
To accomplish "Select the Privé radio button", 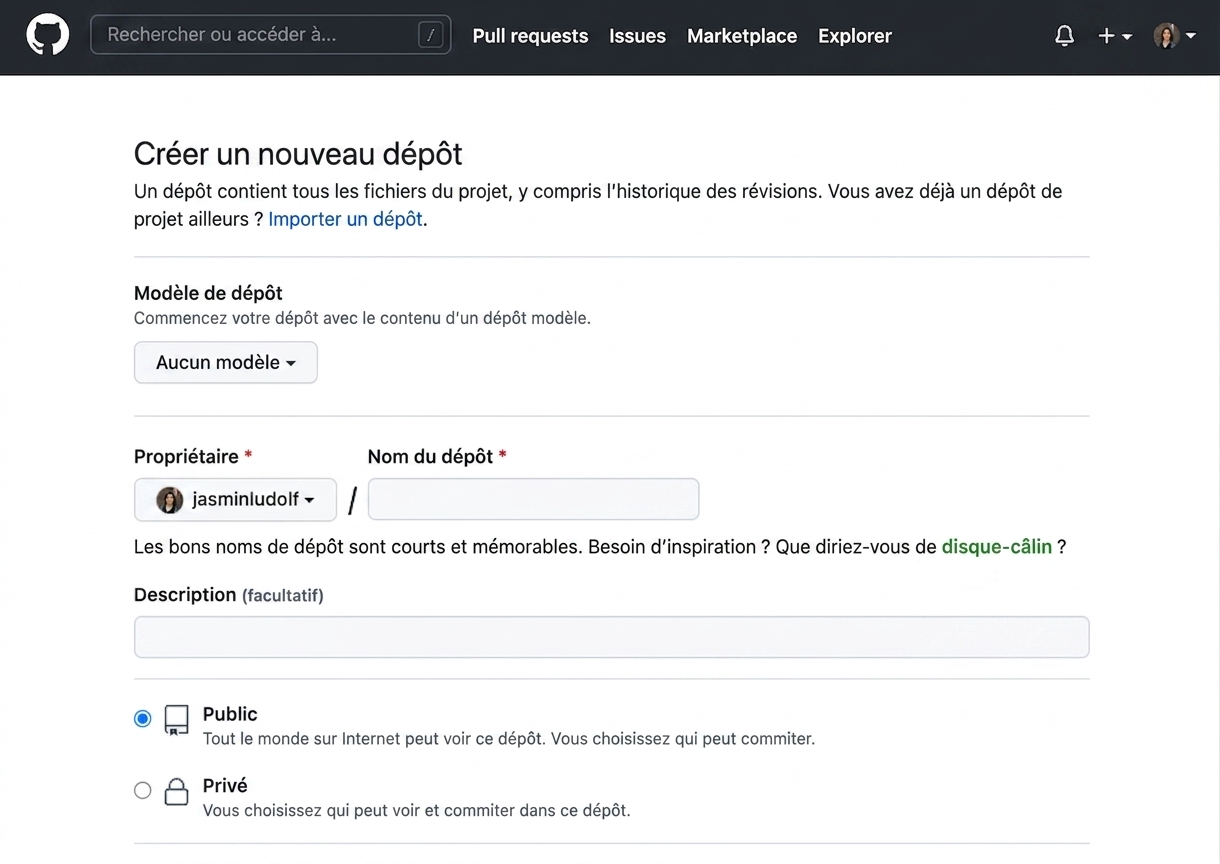I will click(x=143, y=790).
